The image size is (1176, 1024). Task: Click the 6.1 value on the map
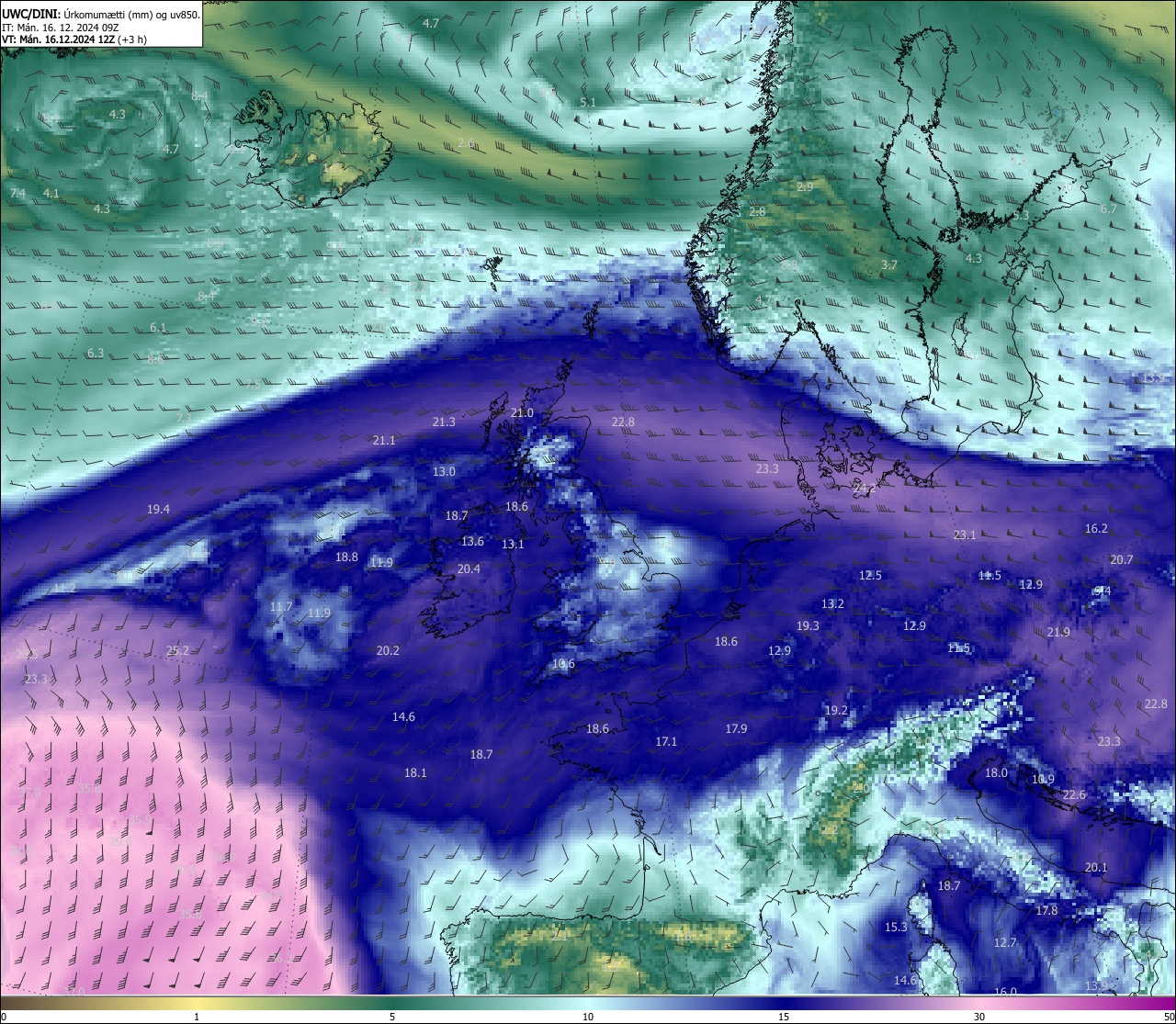[x=158, y=327]
